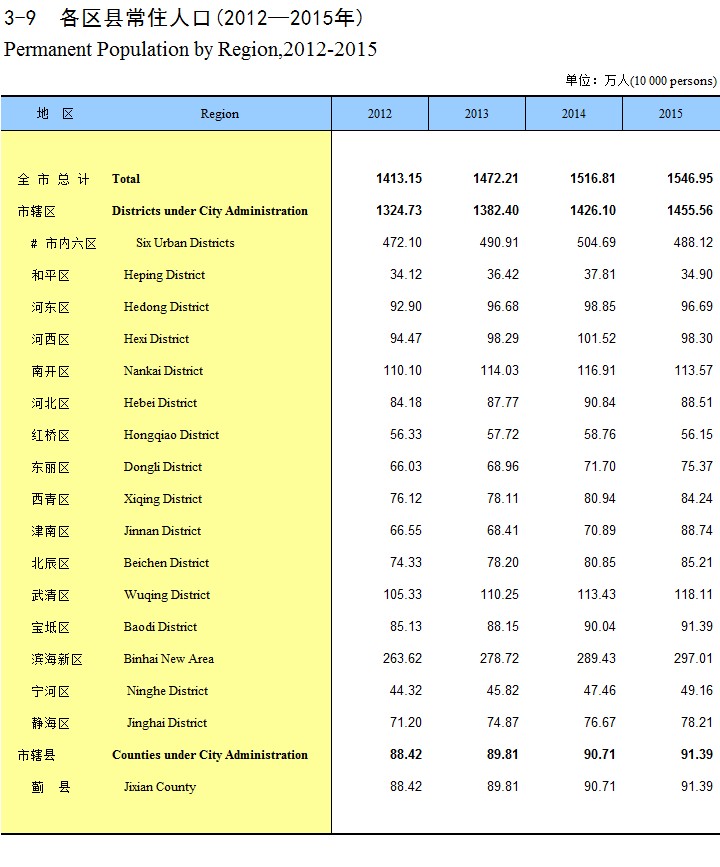Click the 市内六区 Chinese label
Viewport: 720px width, 867px height.
point(71,244)
